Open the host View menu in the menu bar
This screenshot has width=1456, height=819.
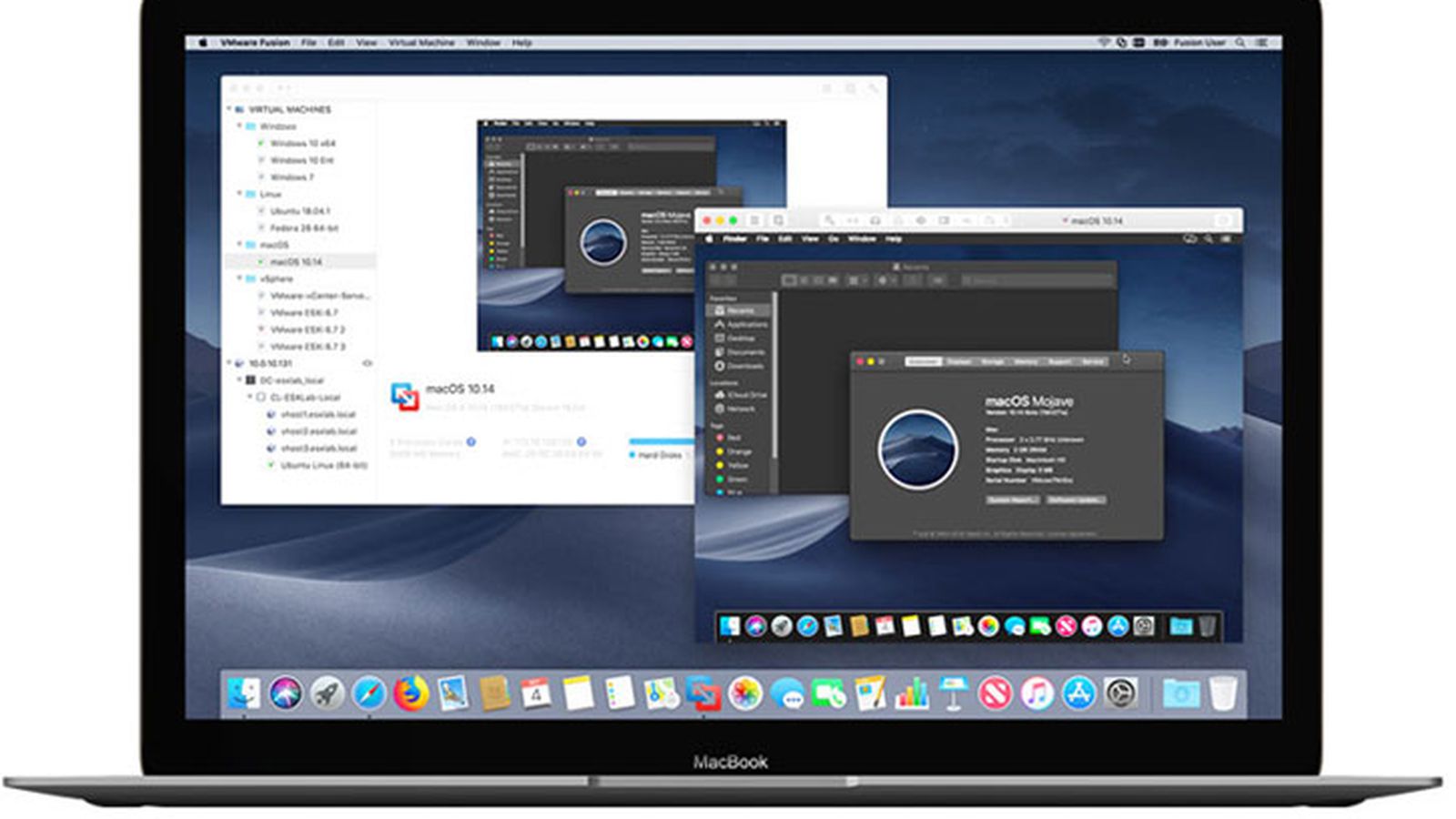pyautogui.click(x=366, y=43)
